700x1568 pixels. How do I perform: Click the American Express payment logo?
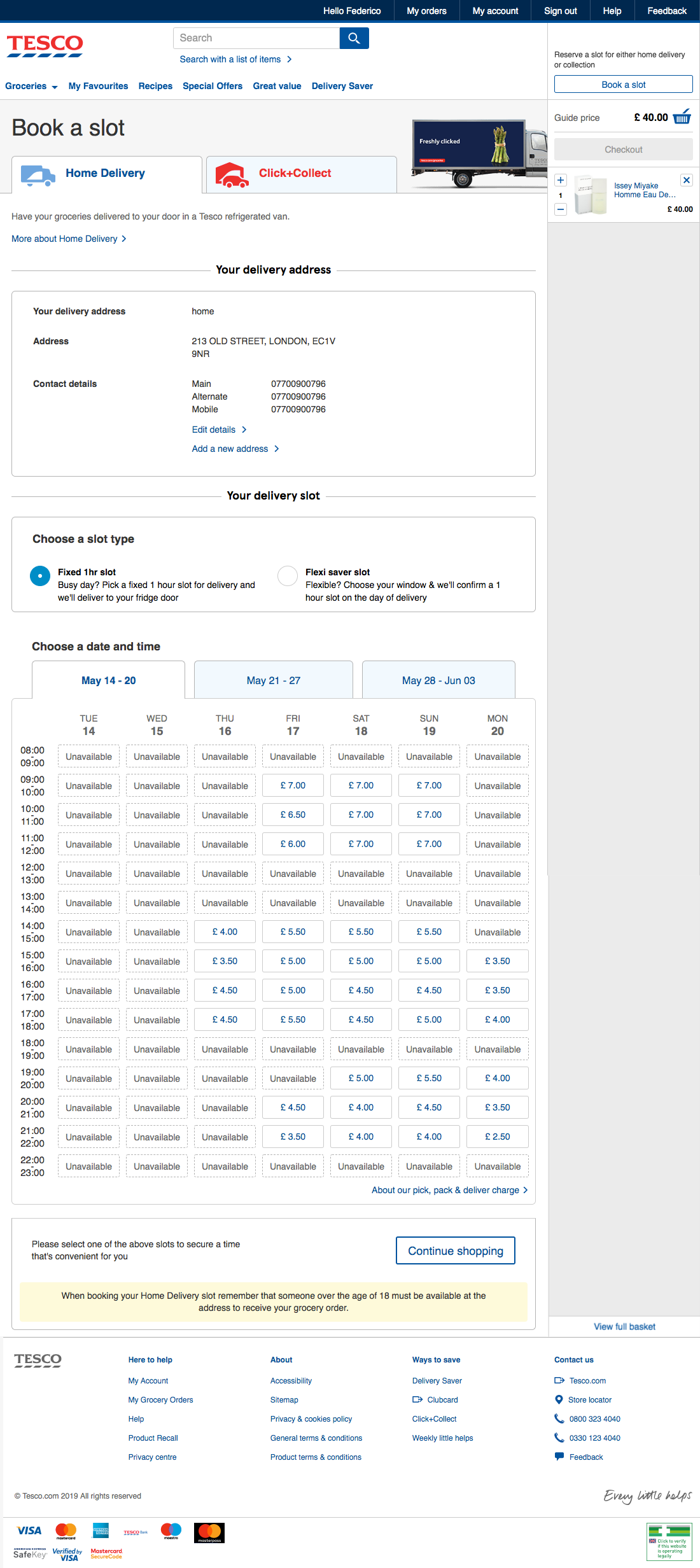tap(101, 1530)
